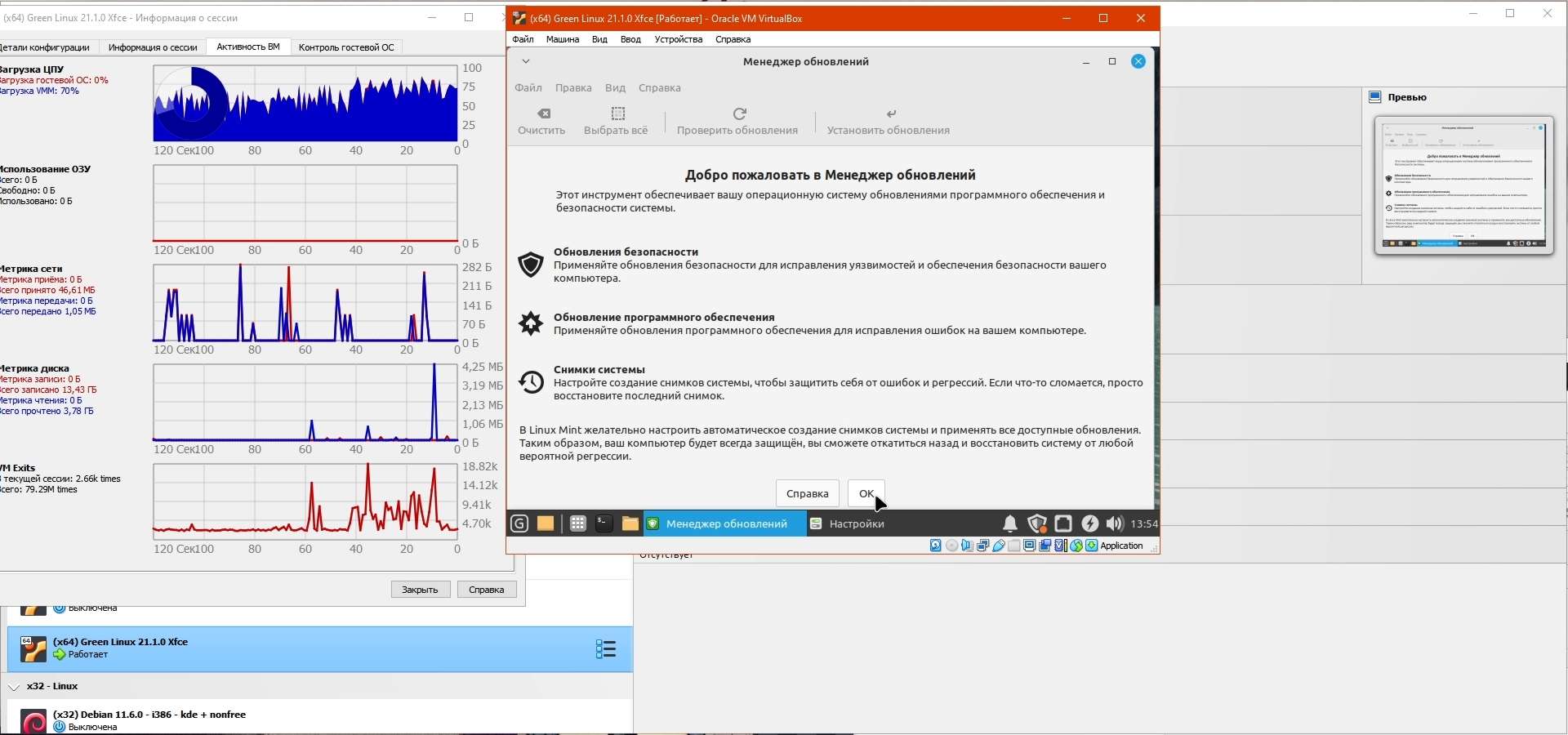Open the Ввод menu in VirtualBox
Viewport: 1568px width, 735px height.
pos(630,39)
